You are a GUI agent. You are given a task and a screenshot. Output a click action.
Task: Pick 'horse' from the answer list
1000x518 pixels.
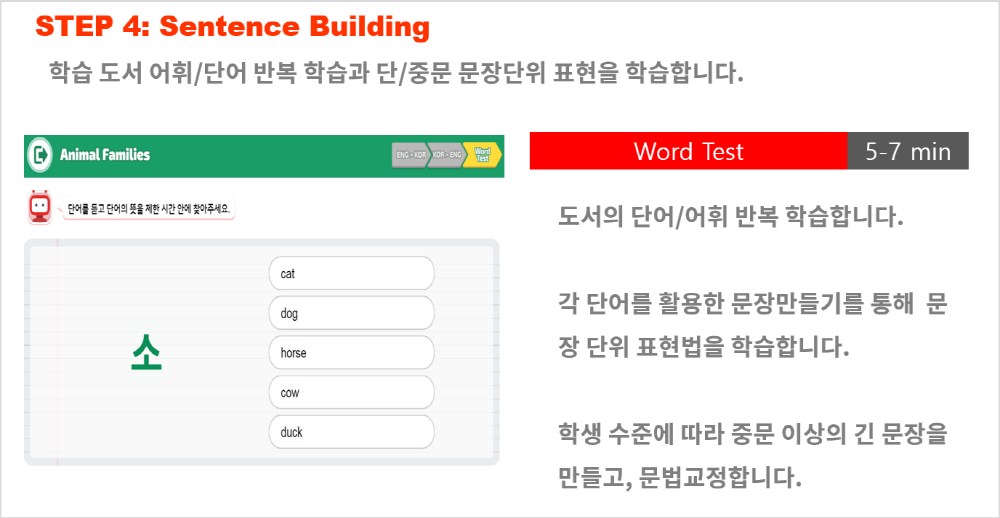pyautogui.click(x=352, y=353)
